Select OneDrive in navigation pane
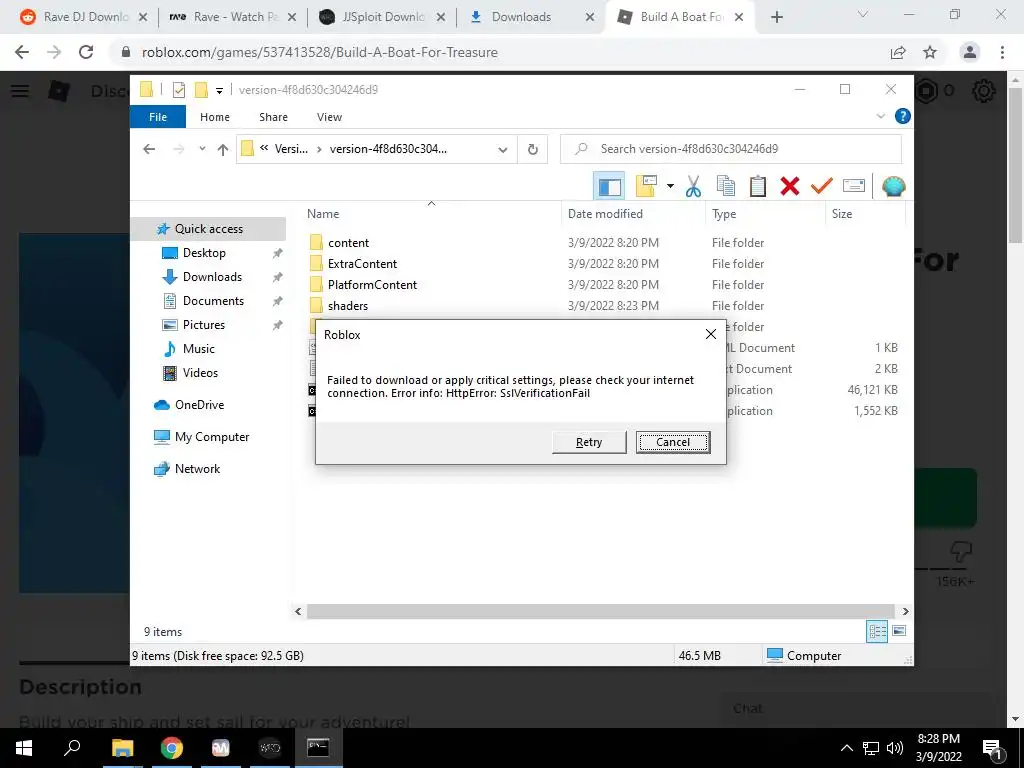This screenshot has width=1024, height=768. pyautogui.click(x=199, y=405)
